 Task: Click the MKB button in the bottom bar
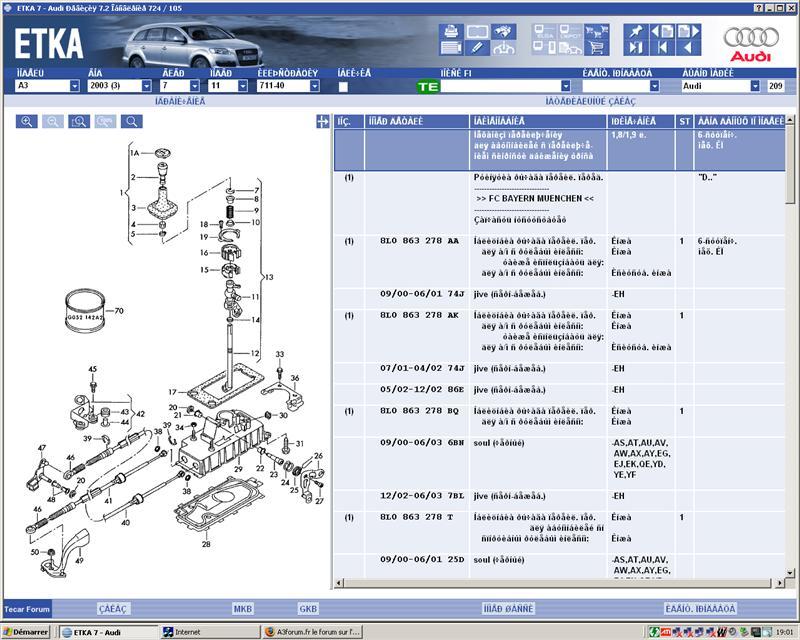pyautogui.click(x=242, y=609)
